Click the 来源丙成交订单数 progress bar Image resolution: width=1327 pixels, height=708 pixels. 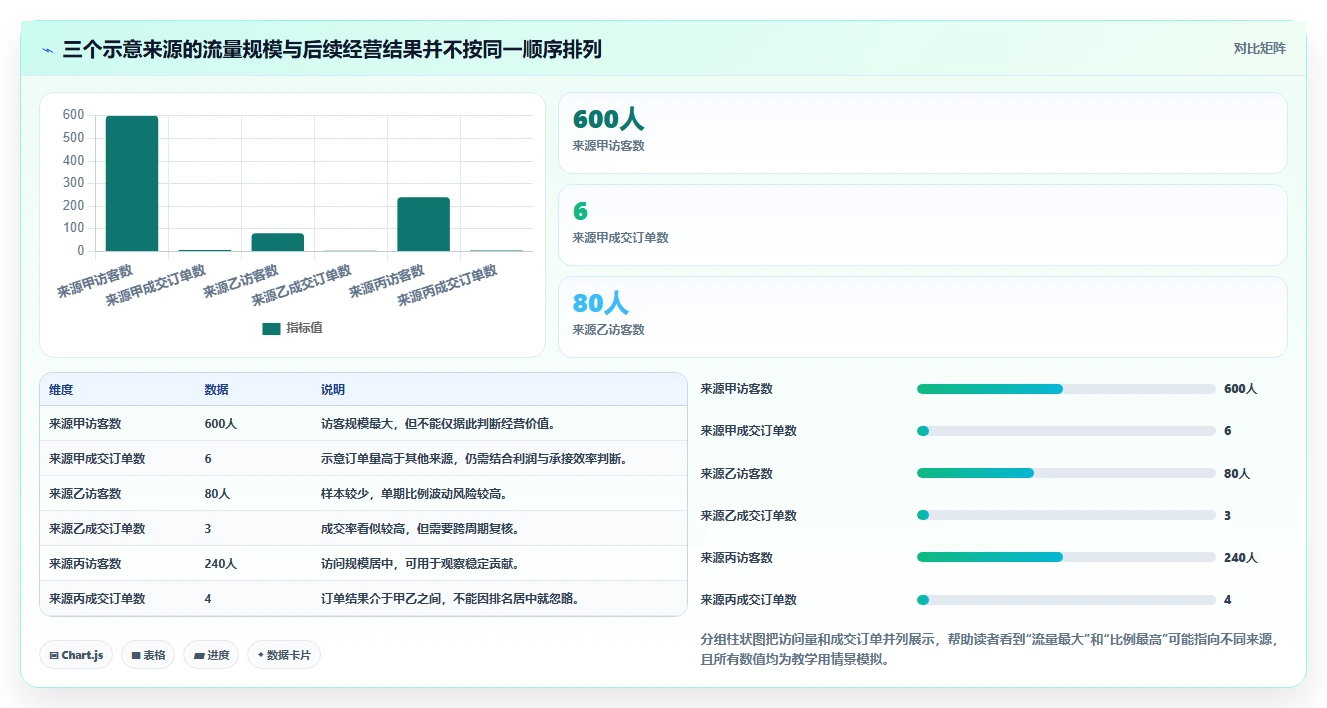coord(1066,600)
